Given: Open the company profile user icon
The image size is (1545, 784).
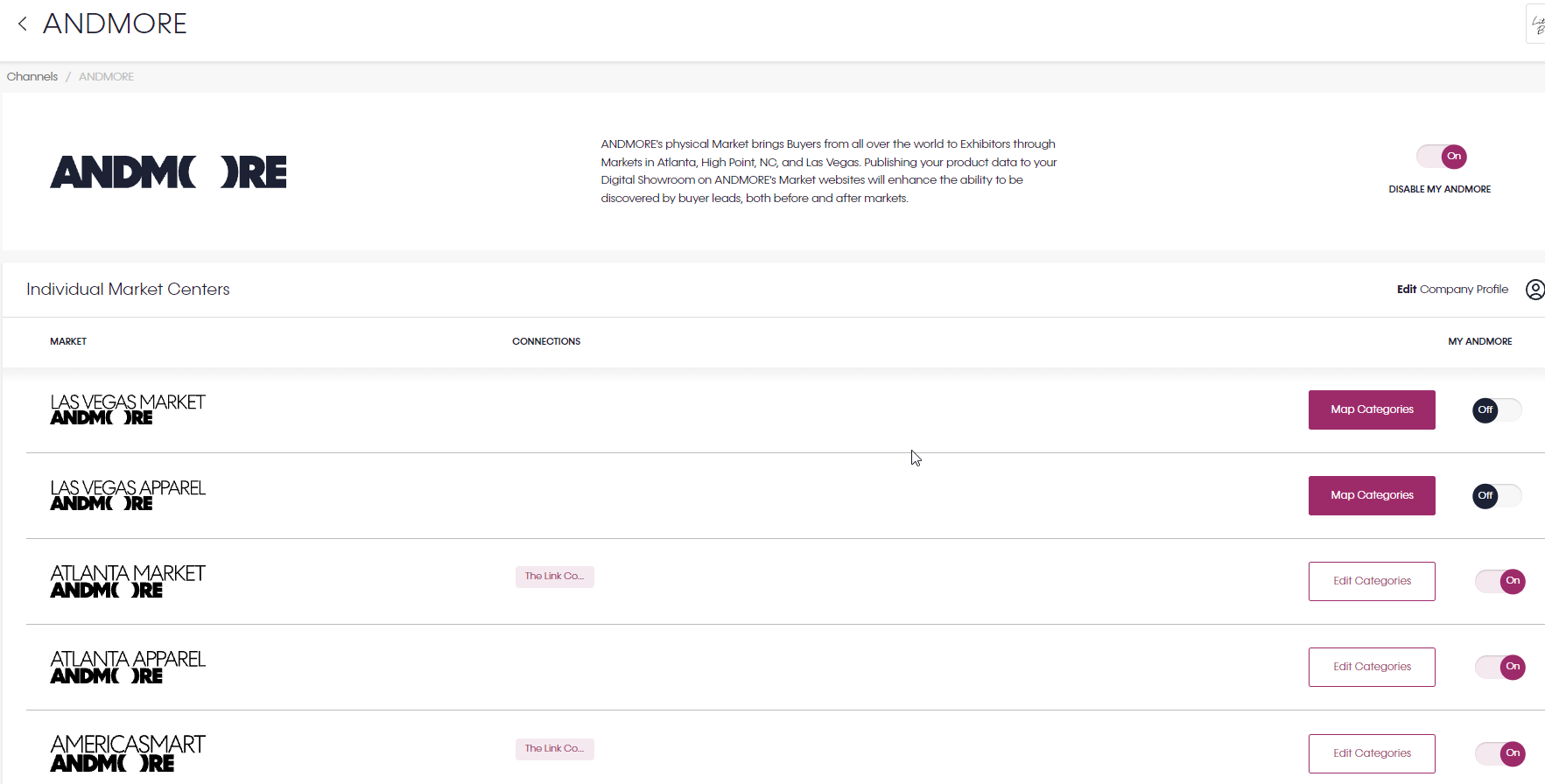Looking at the screenshot, I should coord(1534,290).
